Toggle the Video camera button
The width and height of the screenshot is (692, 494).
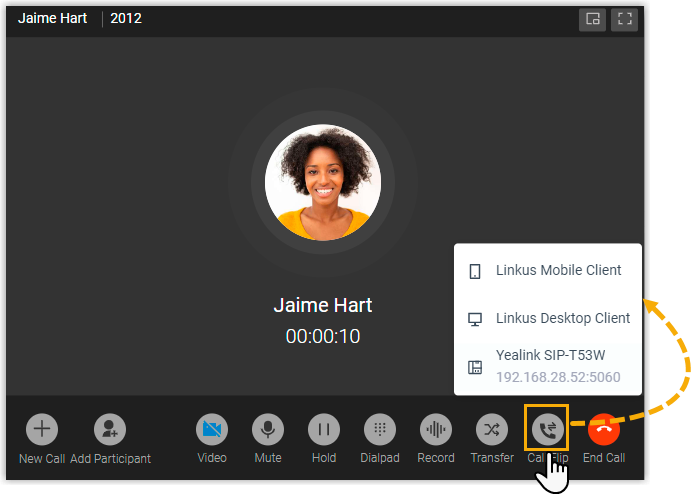click(212, 429)
